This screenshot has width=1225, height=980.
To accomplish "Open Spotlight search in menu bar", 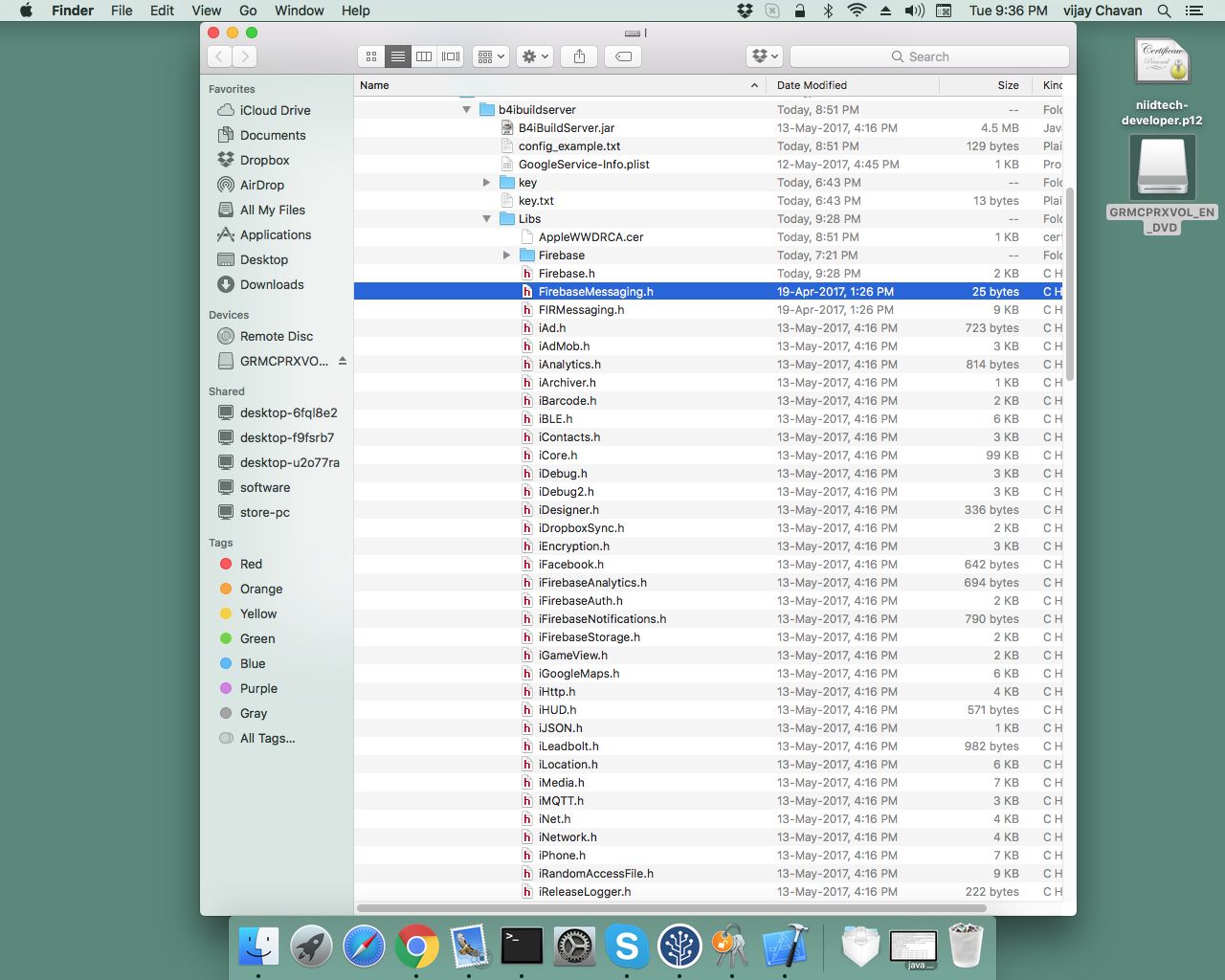I will (x=1164, y=11).
